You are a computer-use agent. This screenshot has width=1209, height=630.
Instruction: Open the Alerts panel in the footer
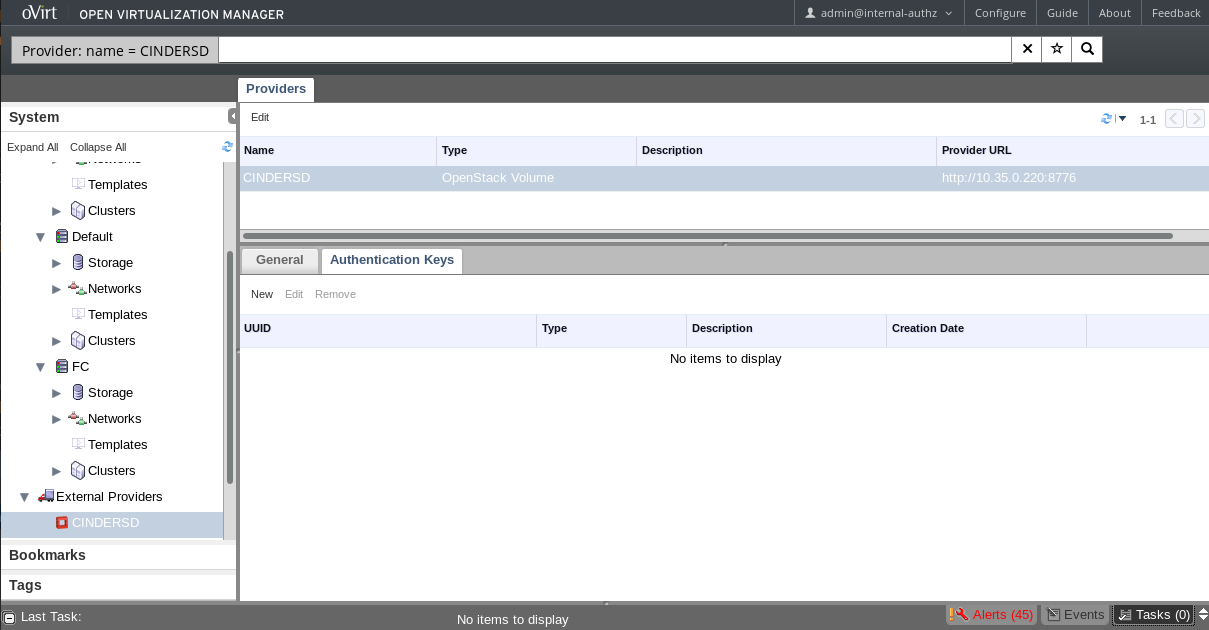[992, 615]
